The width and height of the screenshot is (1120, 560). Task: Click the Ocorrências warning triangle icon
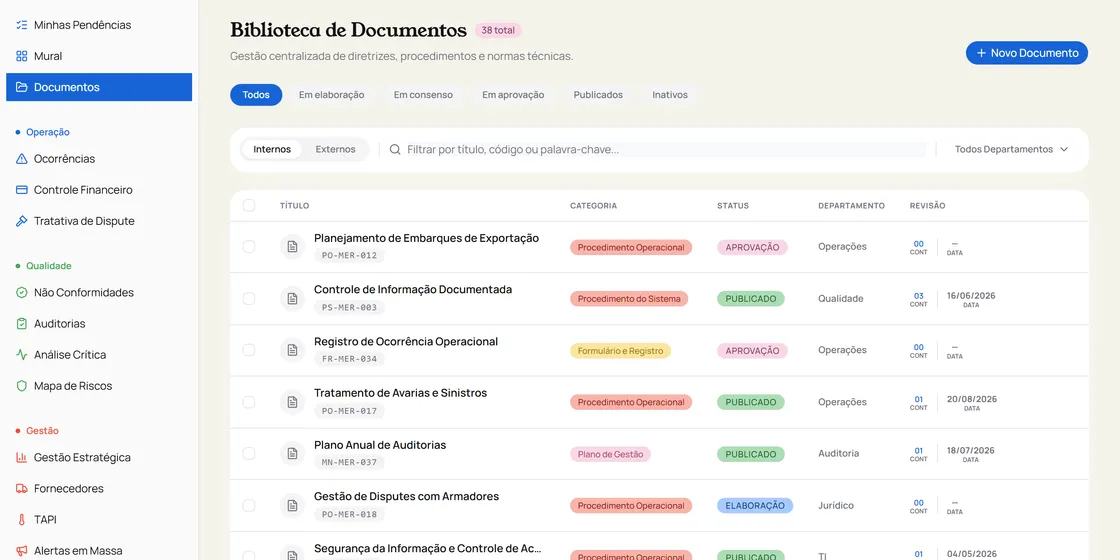pos(21,159)
